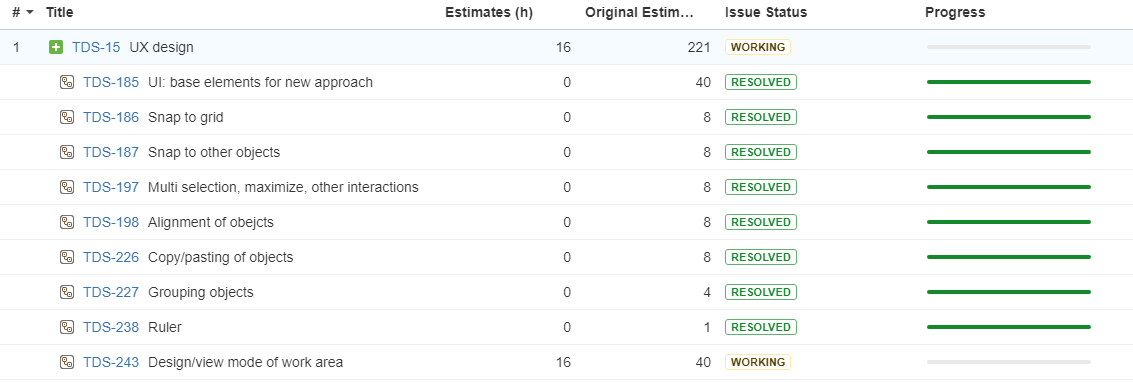This screenshot has width=1133, height=382.
Task: Open issue link TDS-198
Action: tap(111, 222)
